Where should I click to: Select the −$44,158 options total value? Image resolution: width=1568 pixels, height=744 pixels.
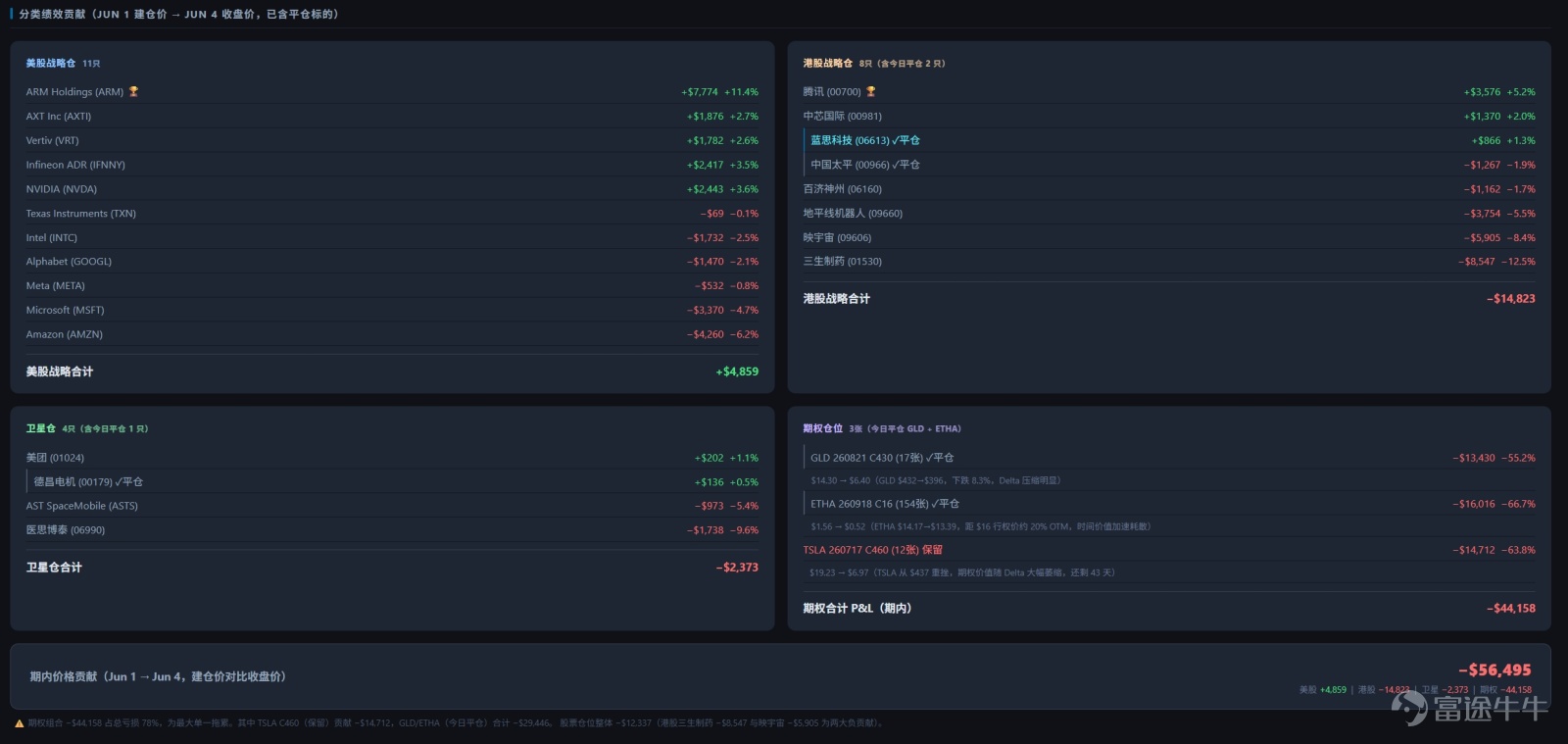click(x=1511, y=609)
